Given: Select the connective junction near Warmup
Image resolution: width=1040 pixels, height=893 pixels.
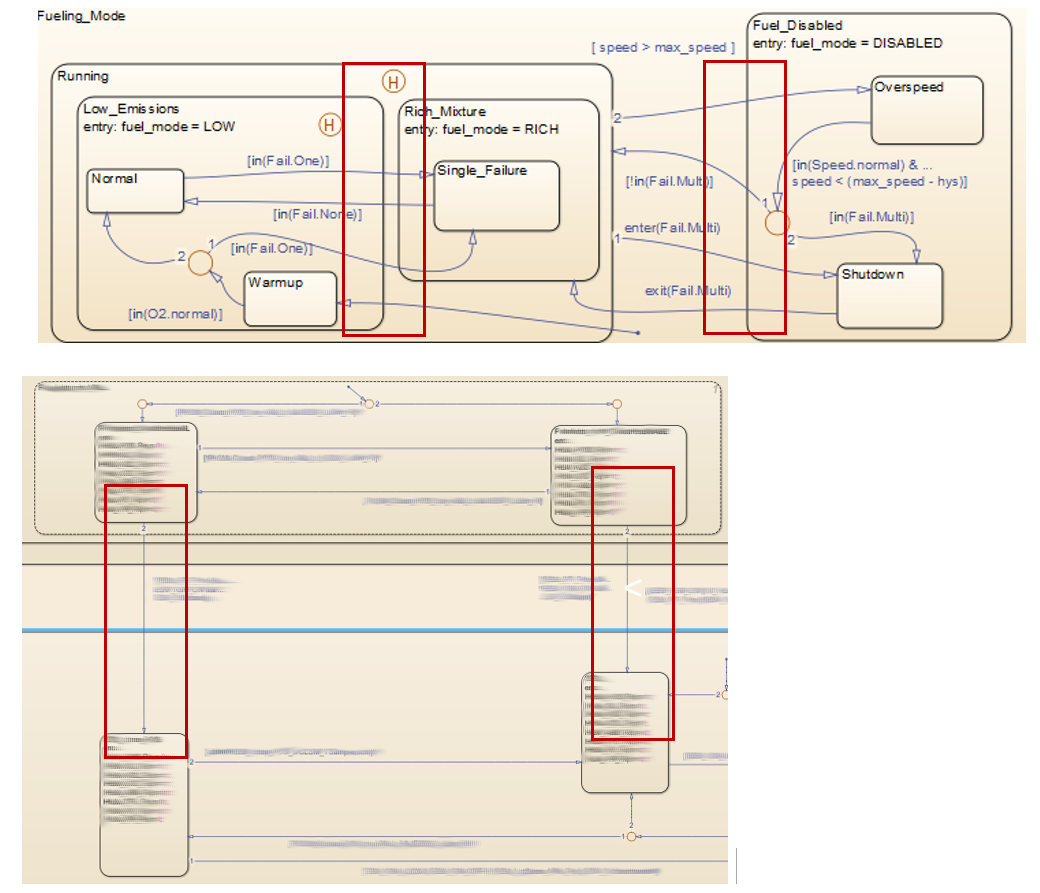Looking at the screenshot, I should tap(200, 263).
